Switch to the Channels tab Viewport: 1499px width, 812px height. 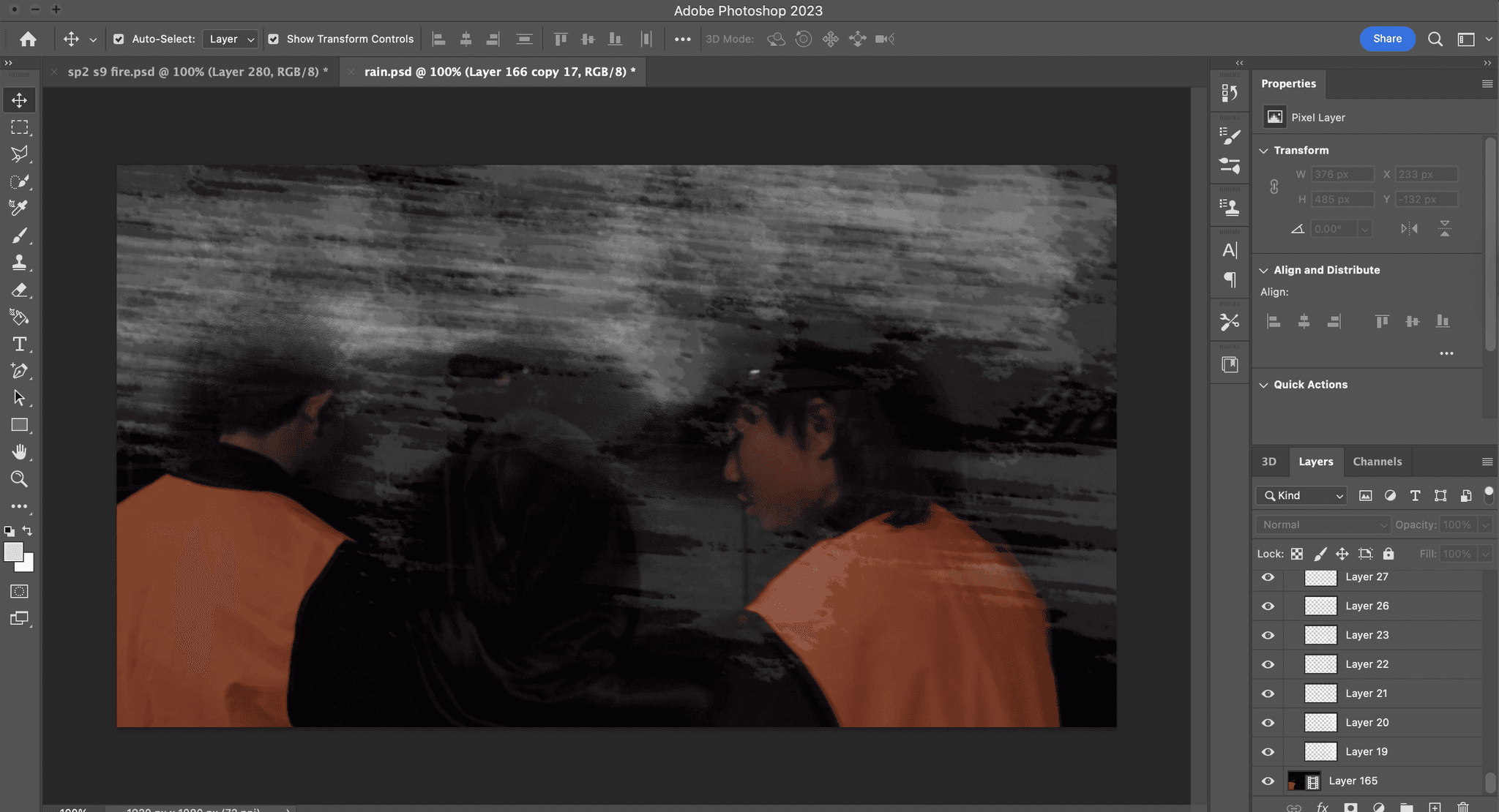pos(1377,462)
